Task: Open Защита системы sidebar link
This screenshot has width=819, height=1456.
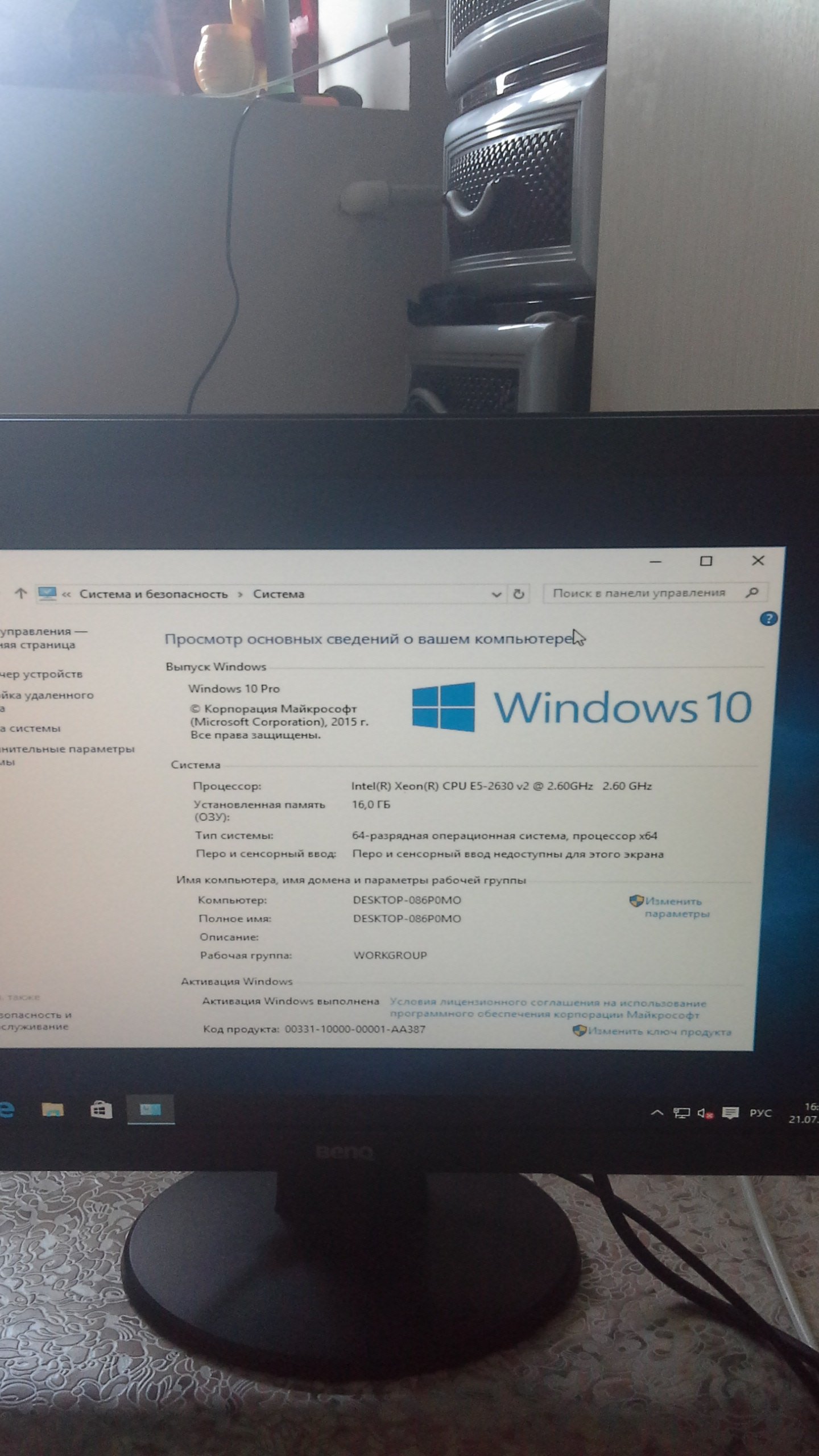Action: [30, 728]
